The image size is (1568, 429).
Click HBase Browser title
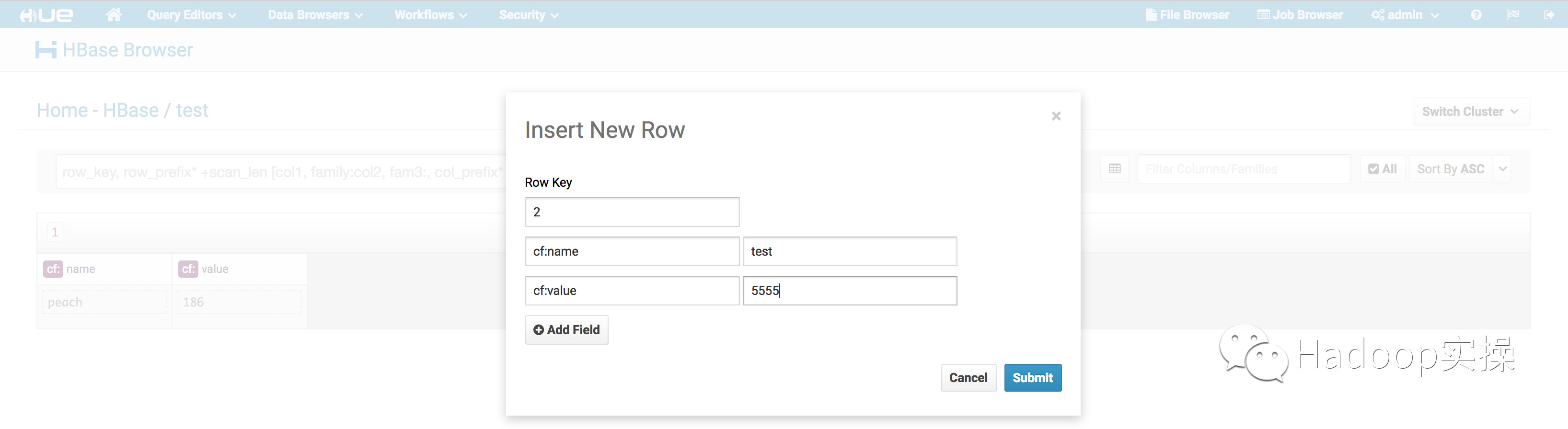point(128,50)
